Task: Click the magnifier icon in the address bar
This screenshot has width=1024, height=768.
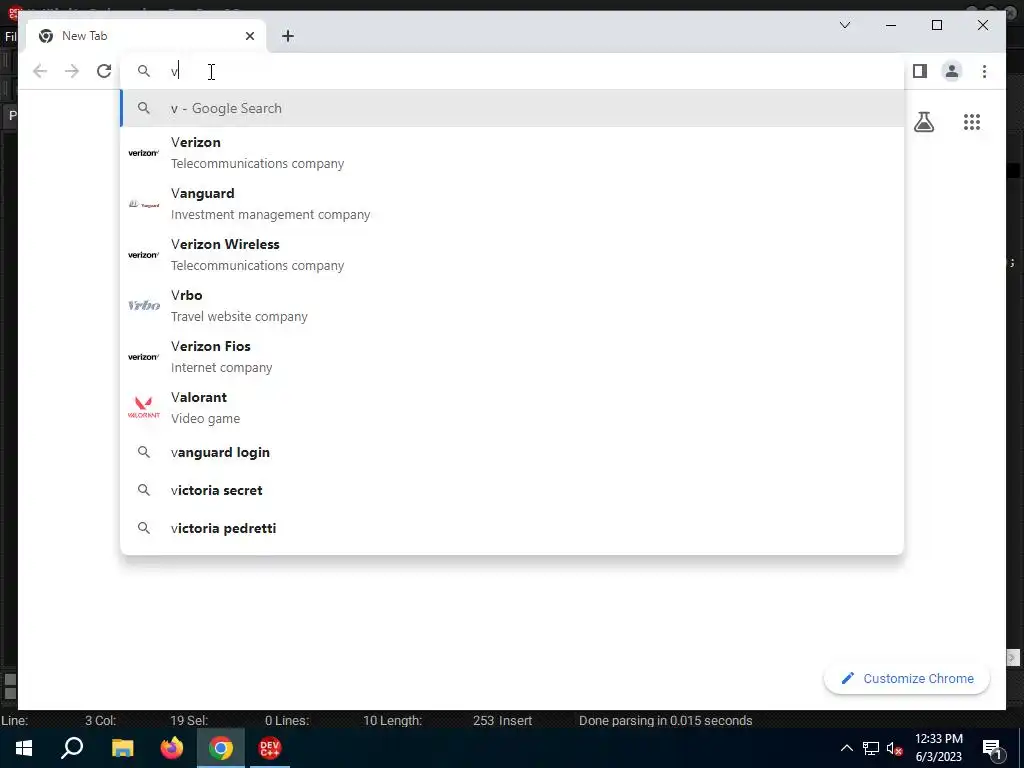Action: [x=144, y=71]
